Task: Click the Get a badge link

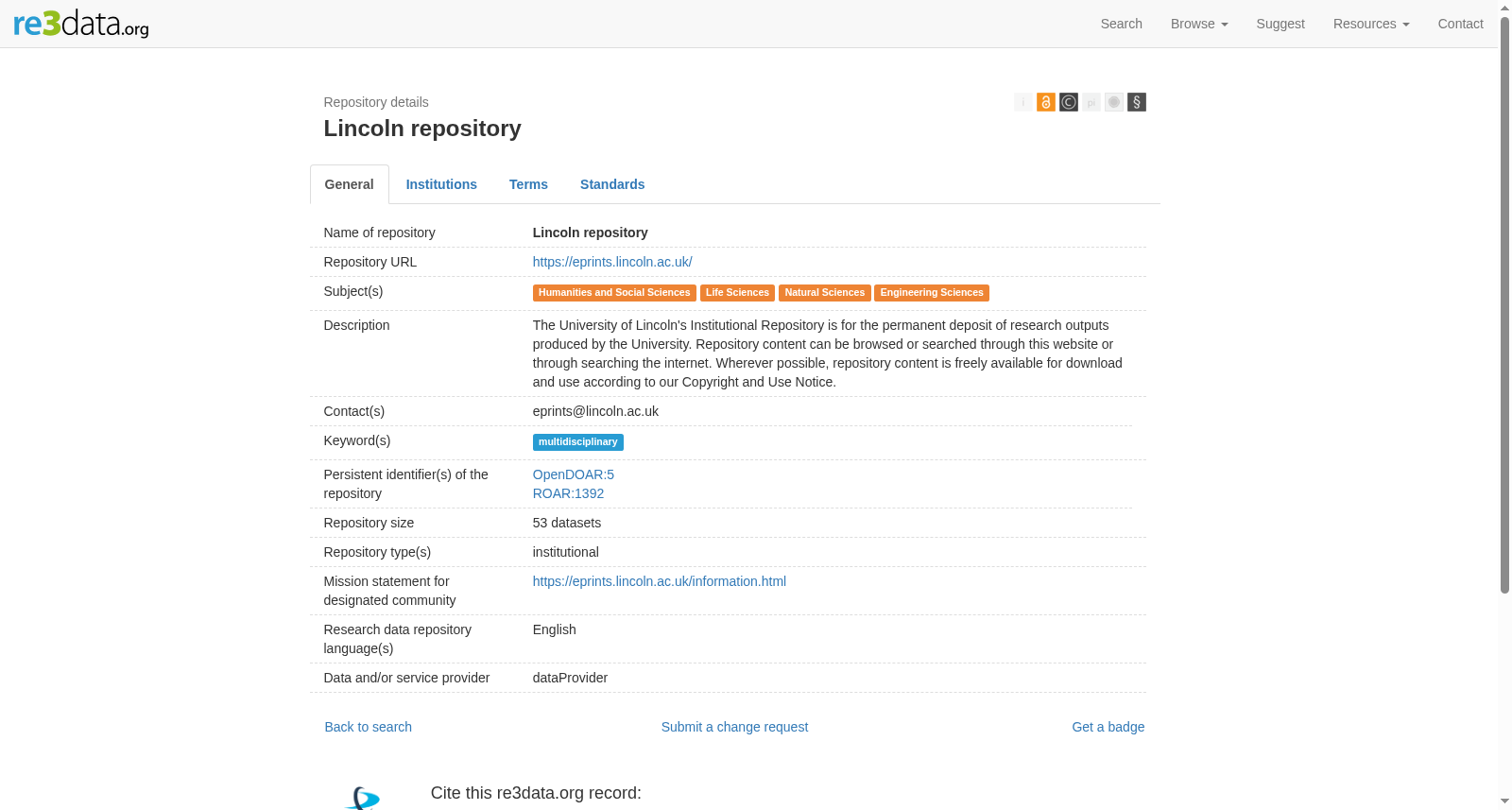Action: pyautogui.click(x=1108, y=727)
